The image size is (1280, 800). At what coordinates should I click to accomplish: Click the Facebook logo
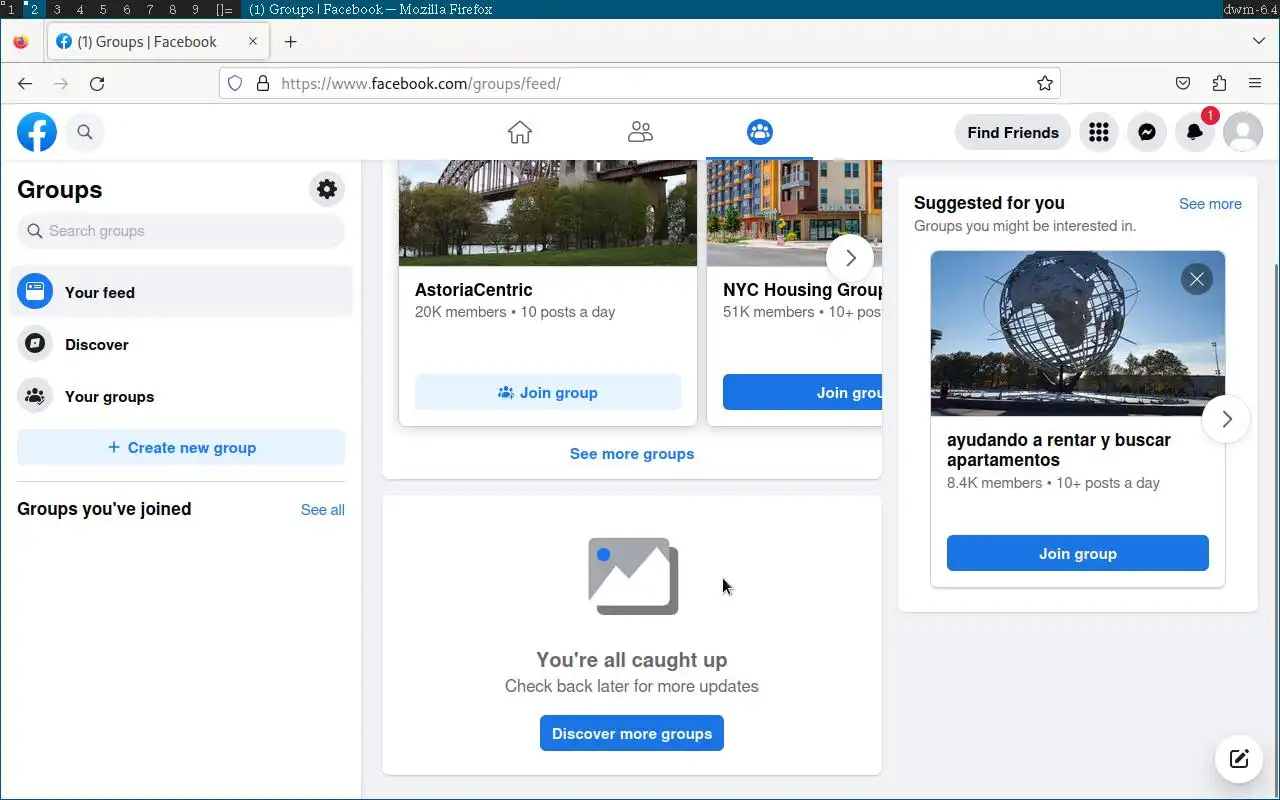37,132
